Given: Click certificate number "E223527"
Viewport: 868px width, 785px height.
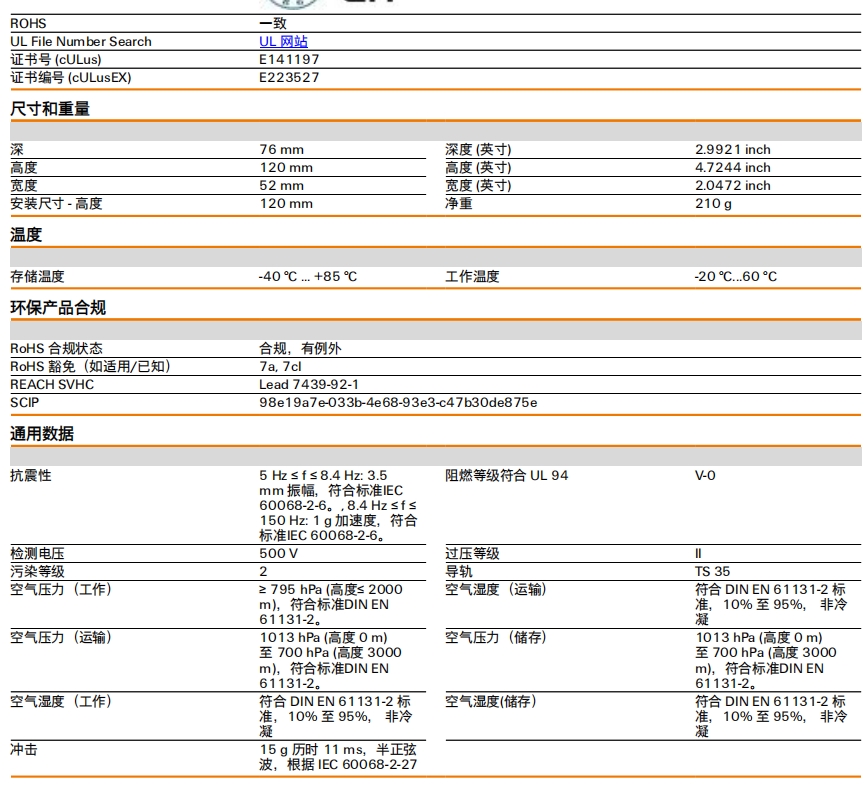Looking at the screenshot, I should tap(289, 78).
